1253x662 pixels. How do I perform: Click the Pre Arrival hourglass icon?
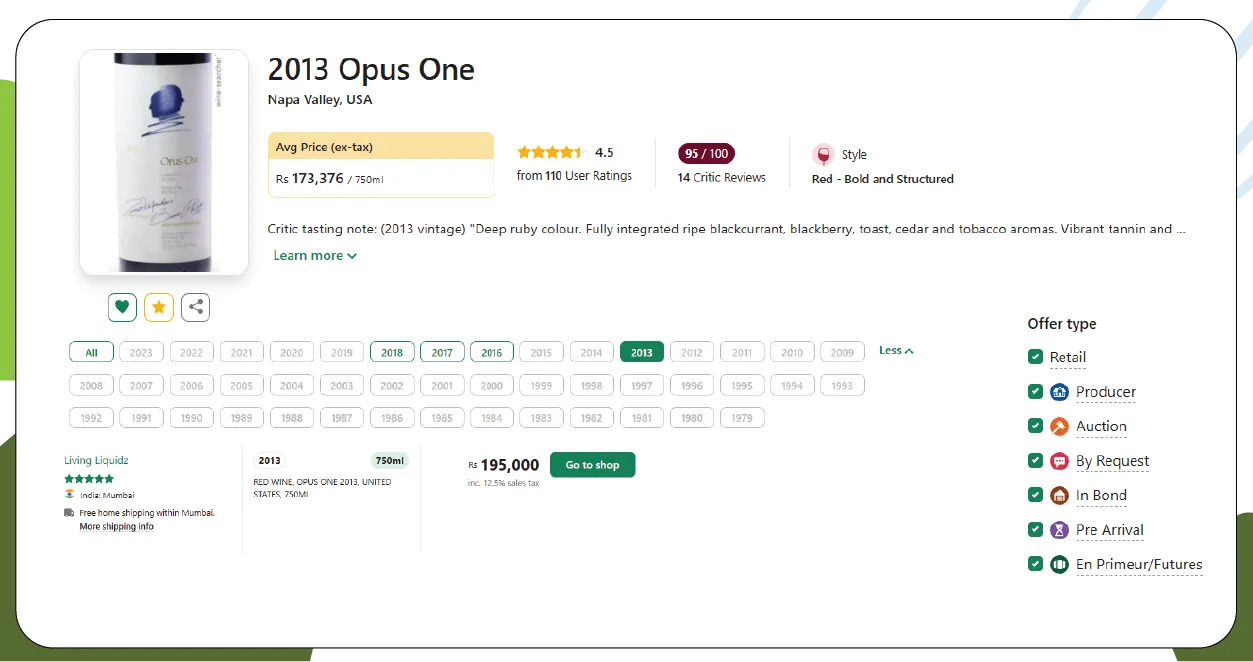tap(1059, 530)
